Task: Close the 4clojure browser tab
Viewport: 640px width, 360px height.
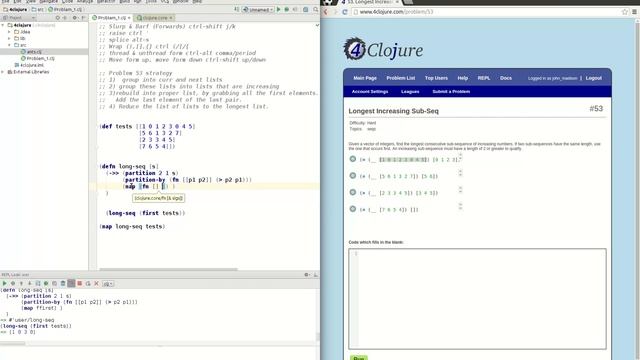Action: click(x=397, y=2)
